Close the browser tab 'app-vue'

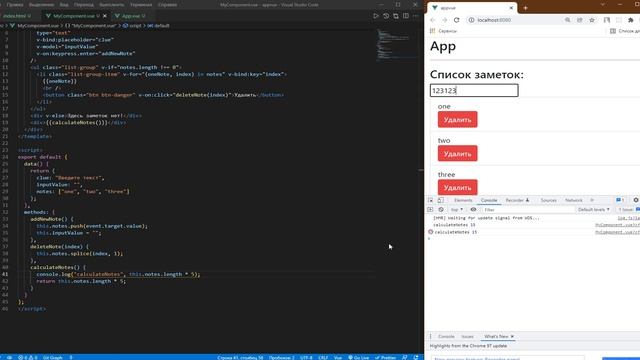[x=511, y=8]
